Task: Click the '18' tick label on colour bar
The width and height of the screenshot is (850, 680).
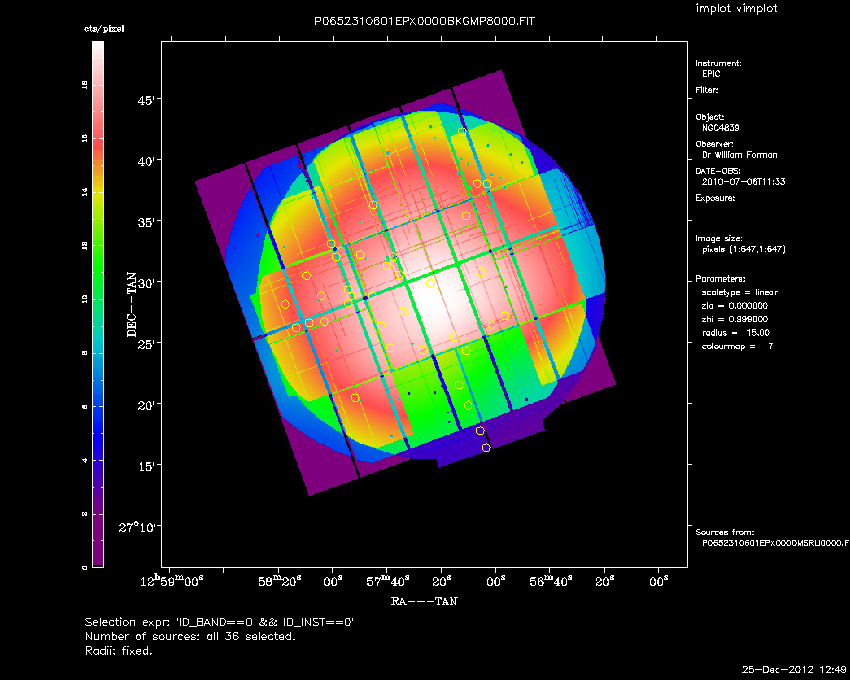Action: point(85,85)
